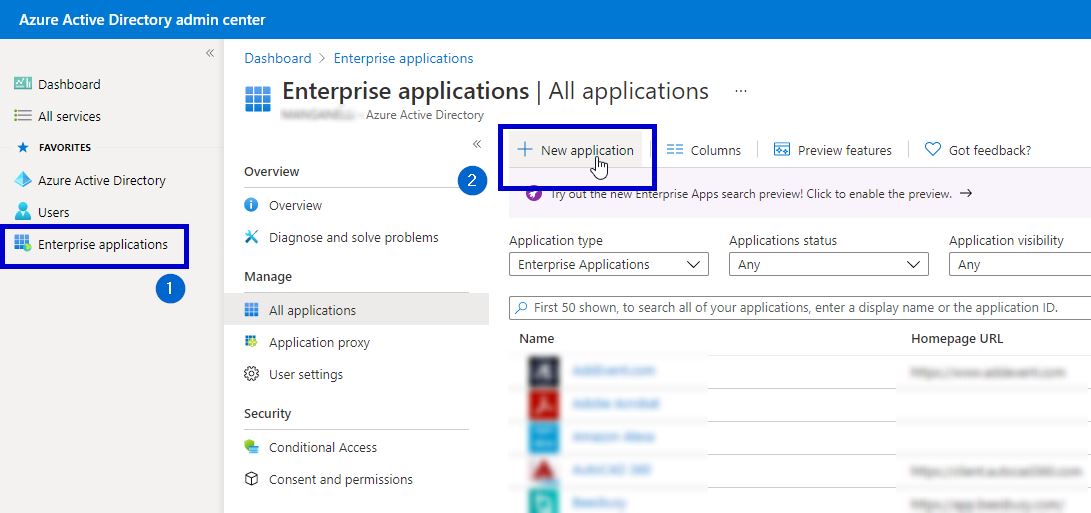Open the ellipsis more options next to the title
This screenshot has width=1091, height=513.
click(x=741, y=91)
